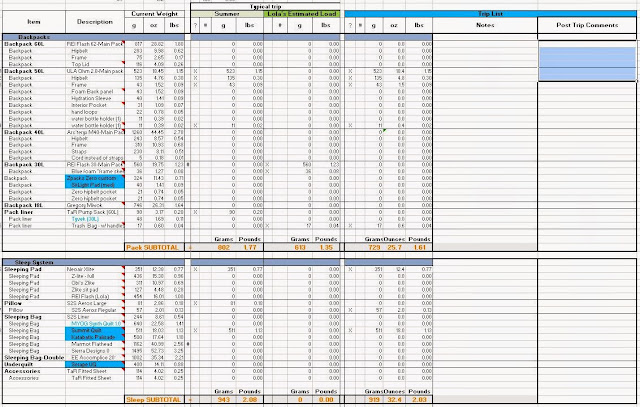Screen dimensions: 640x407
Task: Click the Tyvek (30L) cell
Action: 95,219
